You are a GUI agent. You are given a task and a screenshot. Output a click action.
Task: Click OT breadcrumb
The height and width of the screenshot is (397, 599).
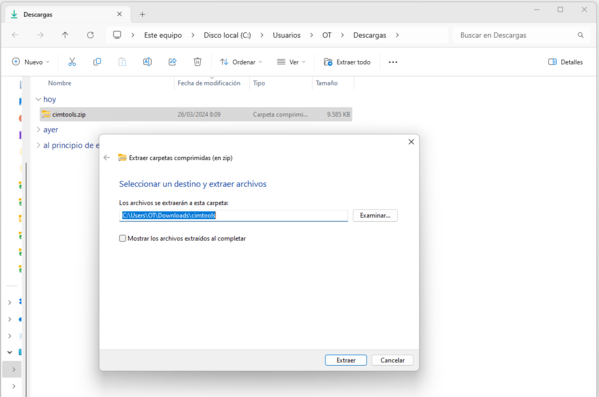(327, 35)
